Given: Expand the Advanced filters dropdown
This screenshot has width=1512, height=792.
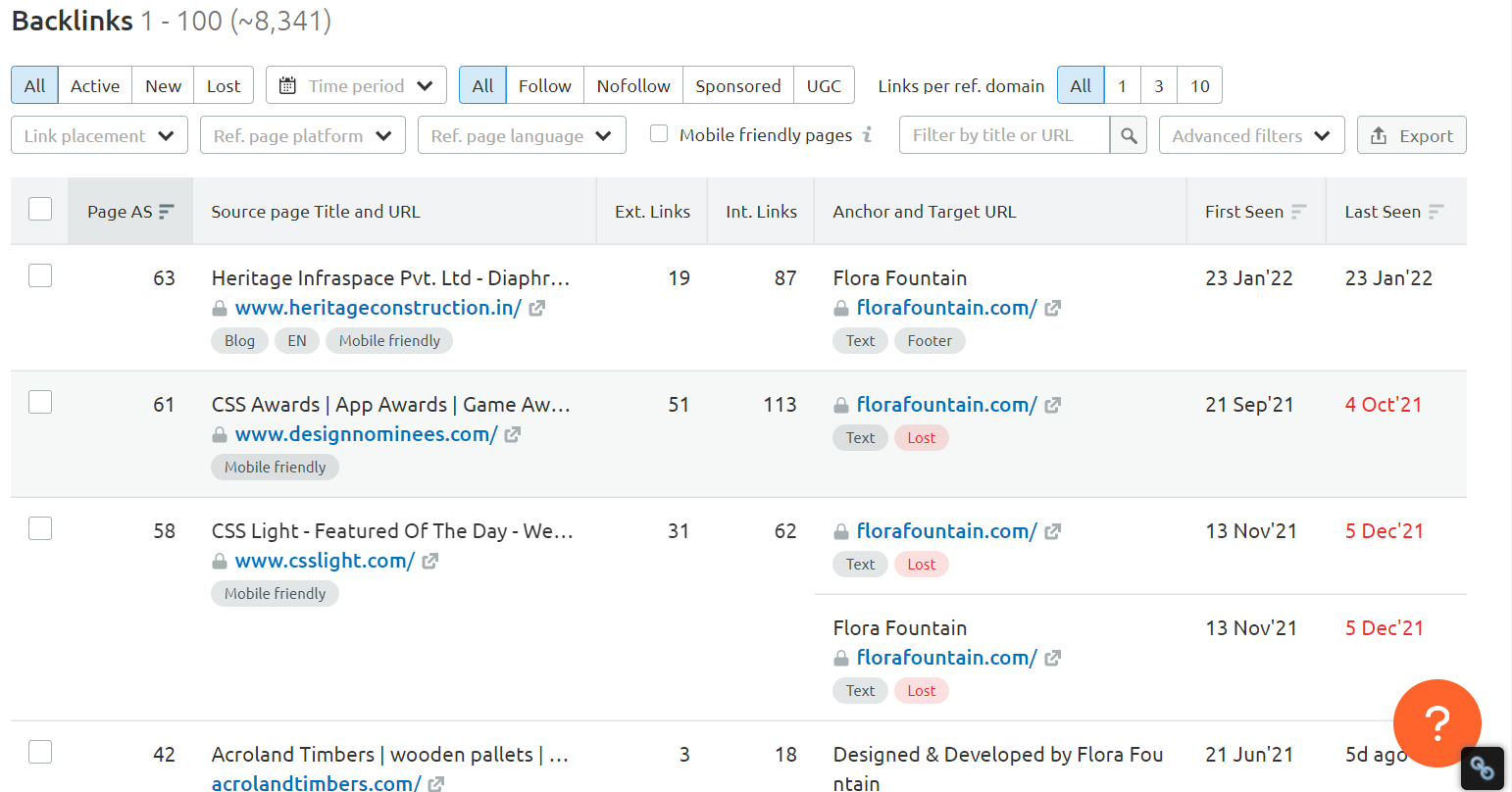Looking at the screenshot, I should tap(1252, 135).
